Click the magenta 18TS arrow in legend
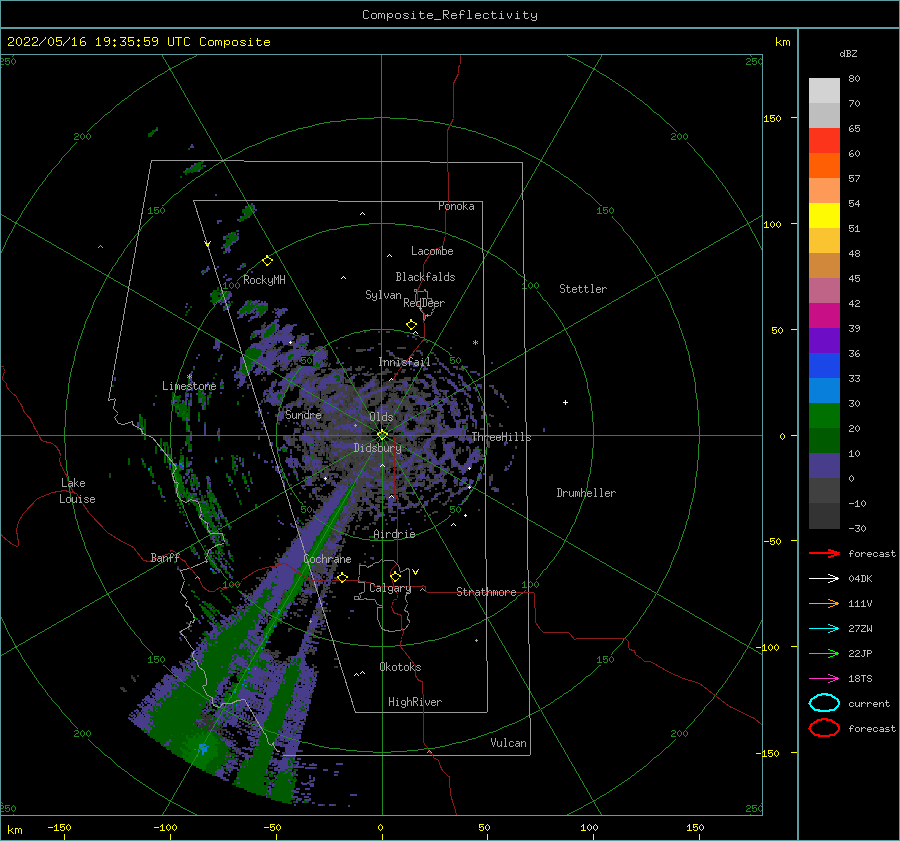900x841 pixels. coord(824,679)
